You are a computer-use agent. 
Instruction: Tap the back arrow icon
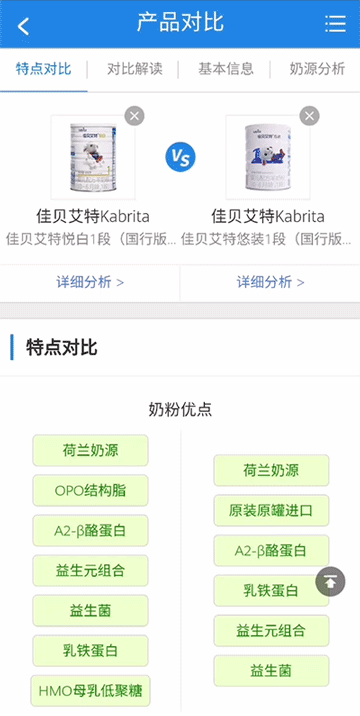tap(23, 26)
